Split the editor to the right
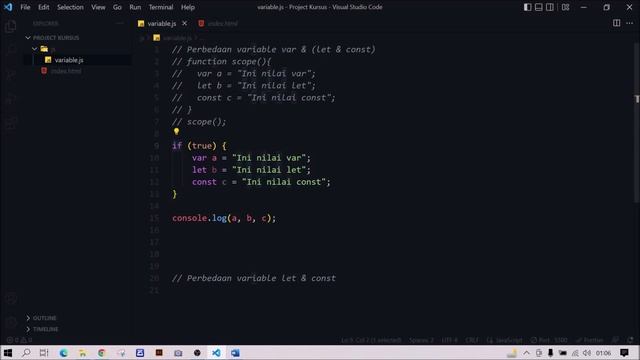This screenshot has height=360, width=640. pyautogui.click(x=616, y=23)
